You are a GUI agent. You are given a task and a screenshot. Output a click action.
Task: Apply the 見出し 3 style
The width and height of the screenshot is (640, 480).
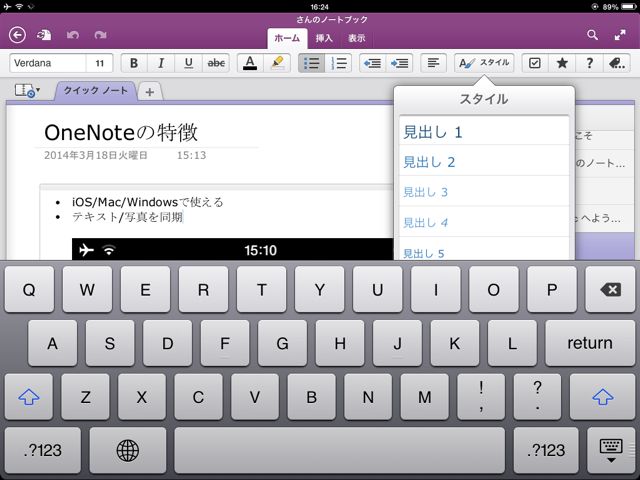[484, 192]
